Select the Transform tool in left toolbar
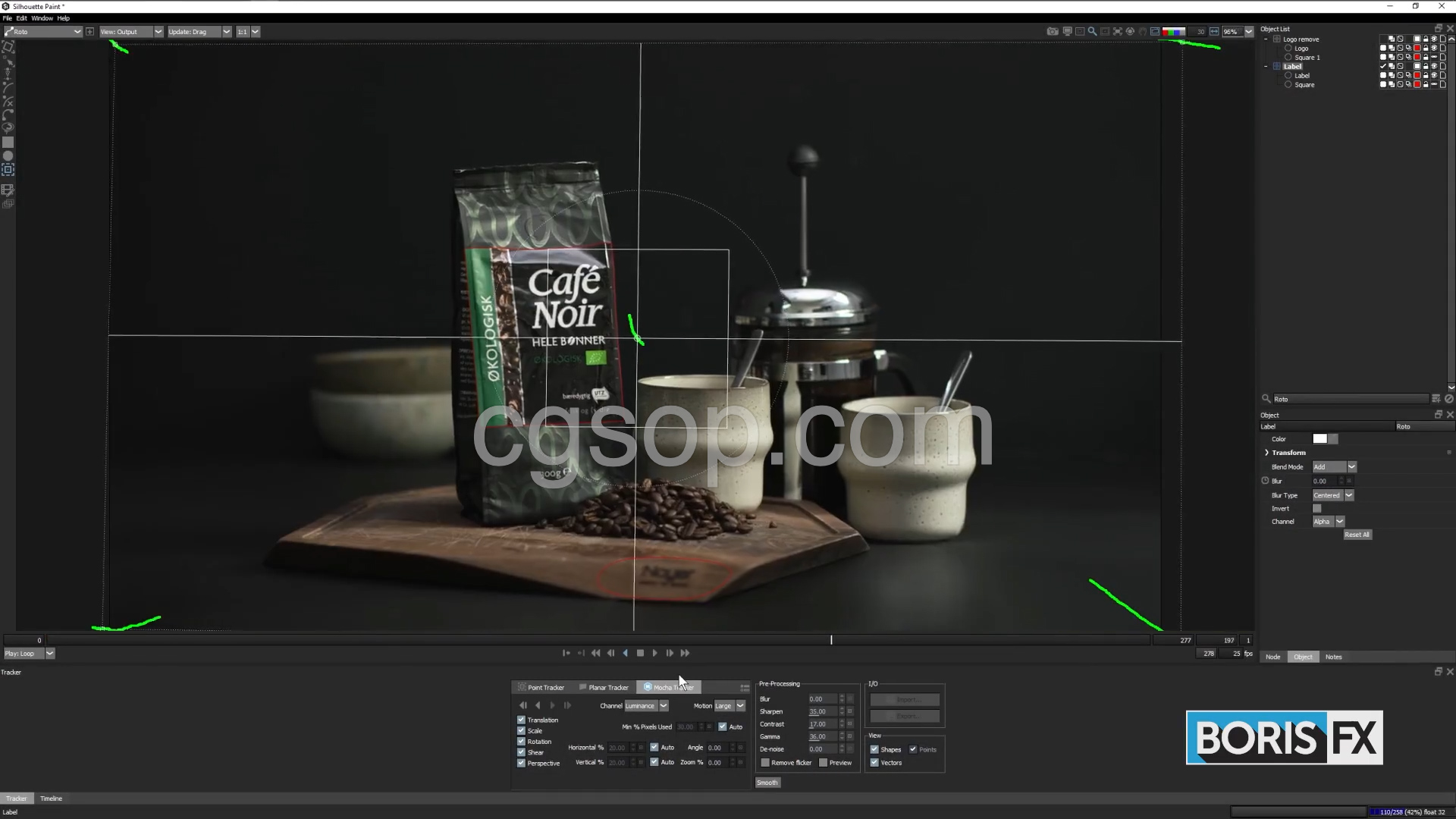Screen dimensions: 1456x819 coord(8,47)
